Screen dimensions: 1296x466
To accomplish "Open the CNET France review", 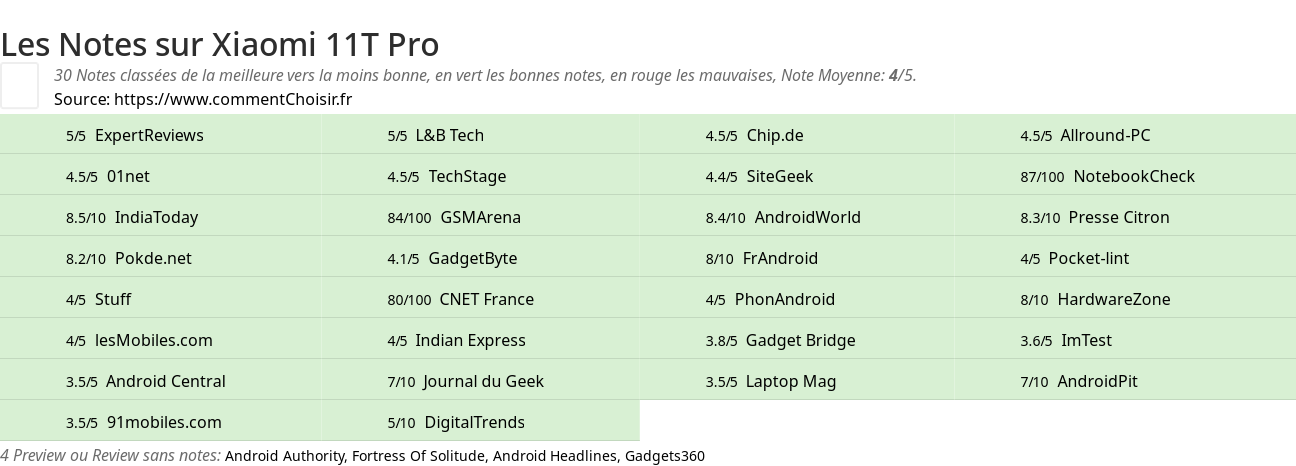I will (x=487, y=299).
